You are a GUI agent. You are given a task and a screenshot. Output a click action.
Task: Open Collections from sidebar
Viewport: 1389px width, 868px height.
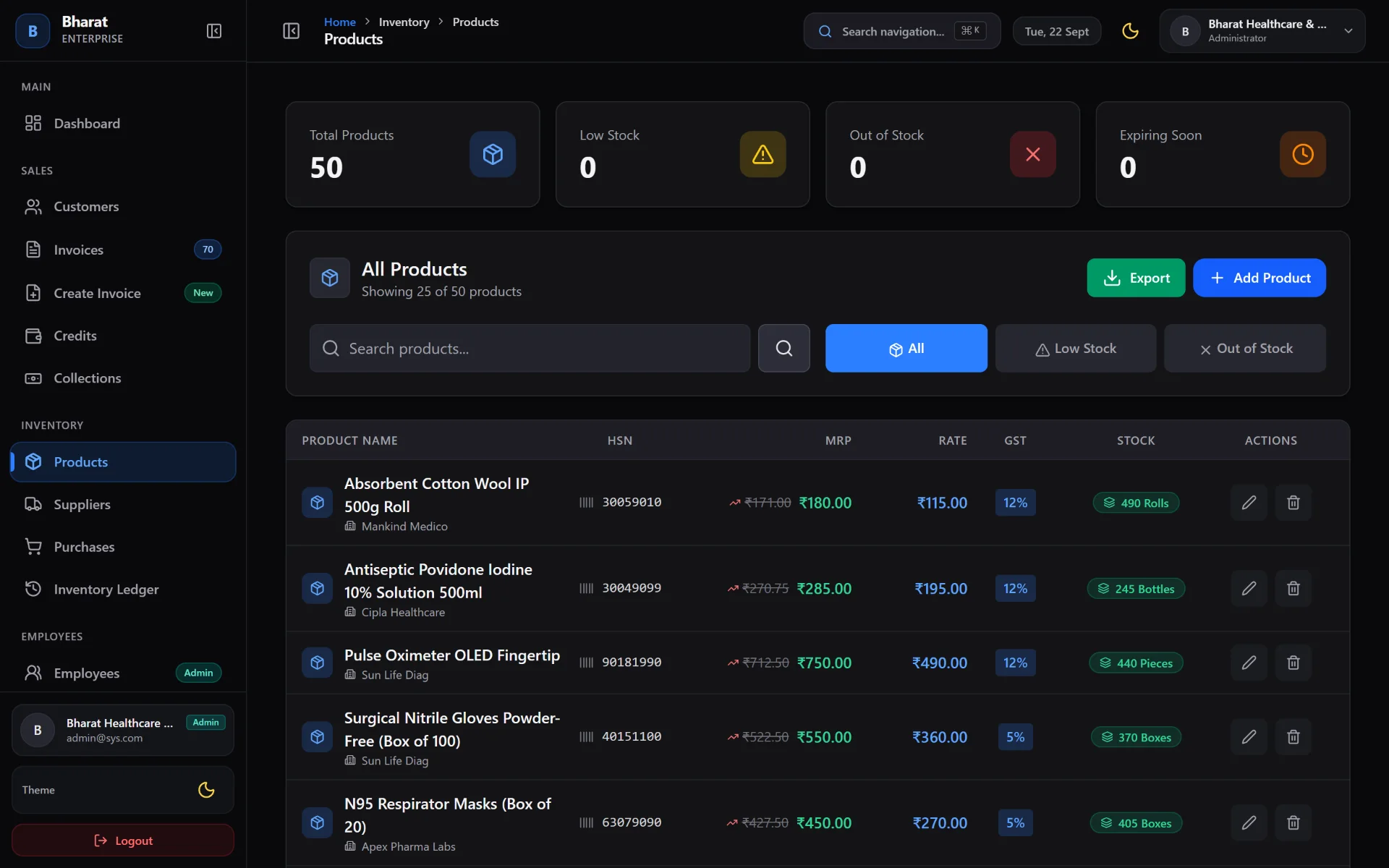tap(123, 378)
